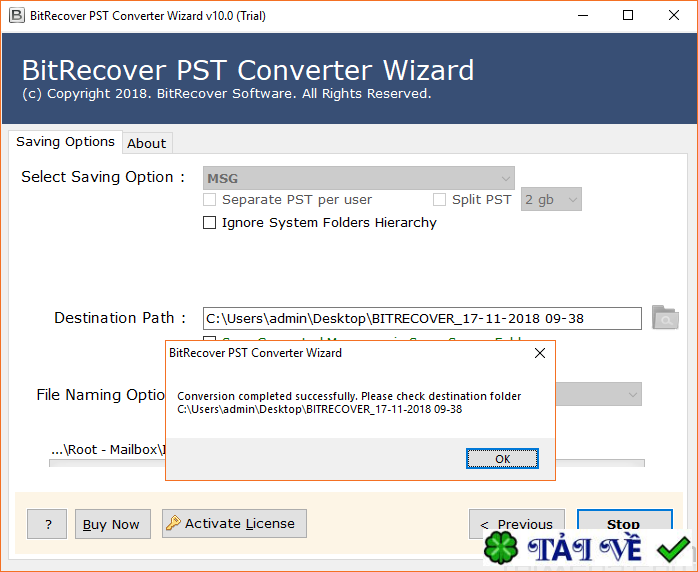698x572 pixels.
Task: Click the question mark help button
Action: pyautogui.click(x=47, y=524)
